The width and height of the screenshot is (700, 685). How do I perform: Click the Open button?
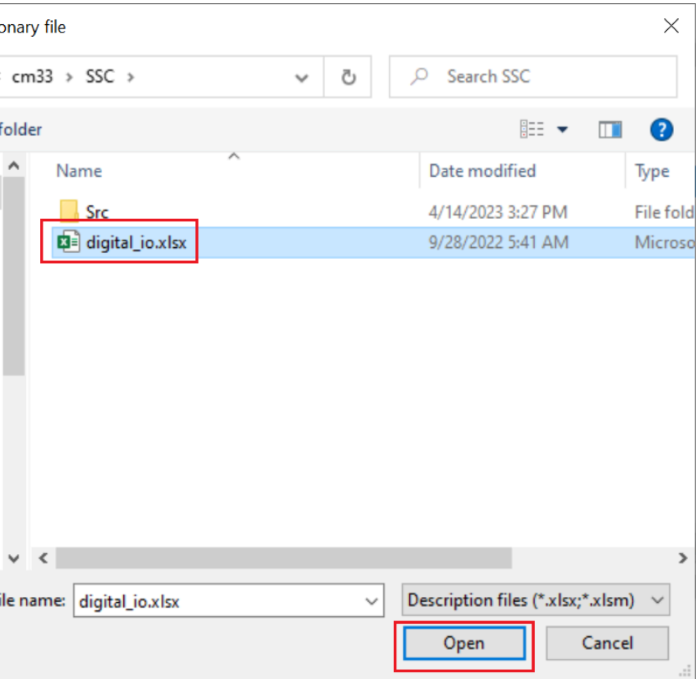pos(463,643)
